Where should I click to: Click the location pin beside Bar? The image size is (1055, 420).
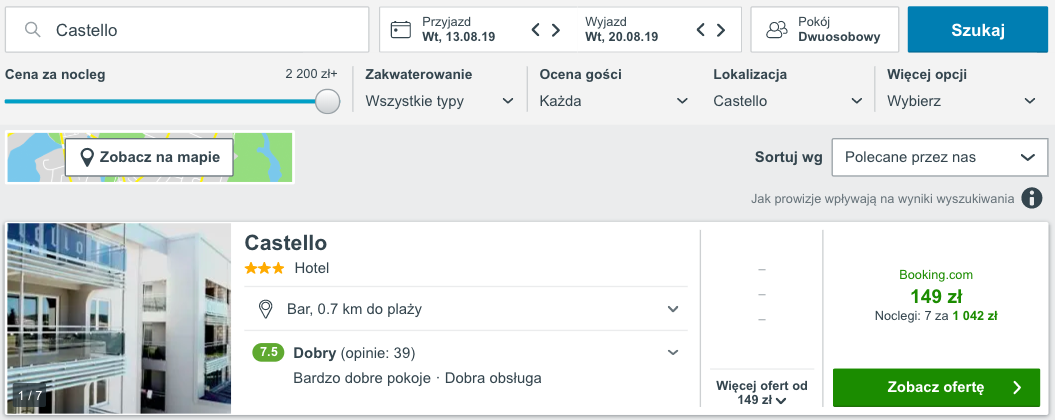point(266,309)
